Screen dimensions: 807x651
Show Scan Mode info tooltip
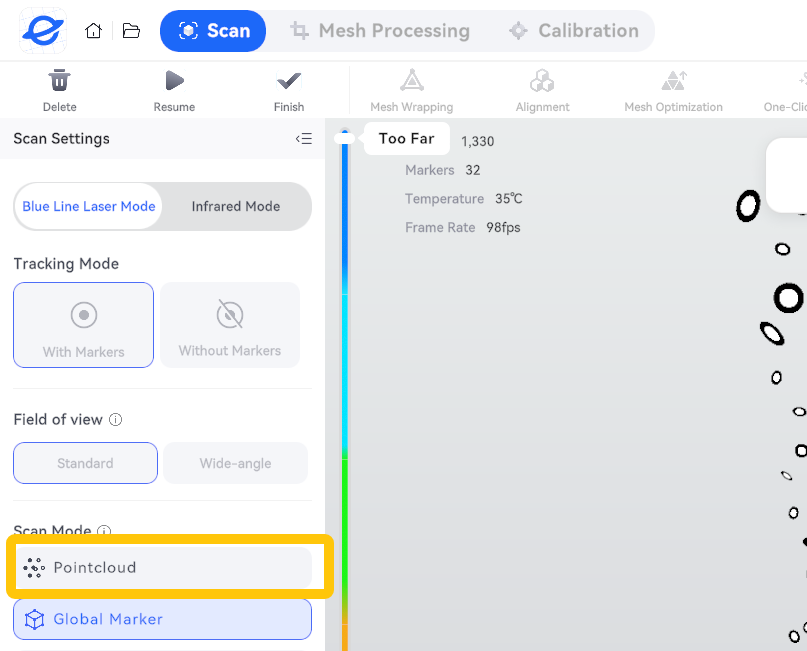coord(104,531)
